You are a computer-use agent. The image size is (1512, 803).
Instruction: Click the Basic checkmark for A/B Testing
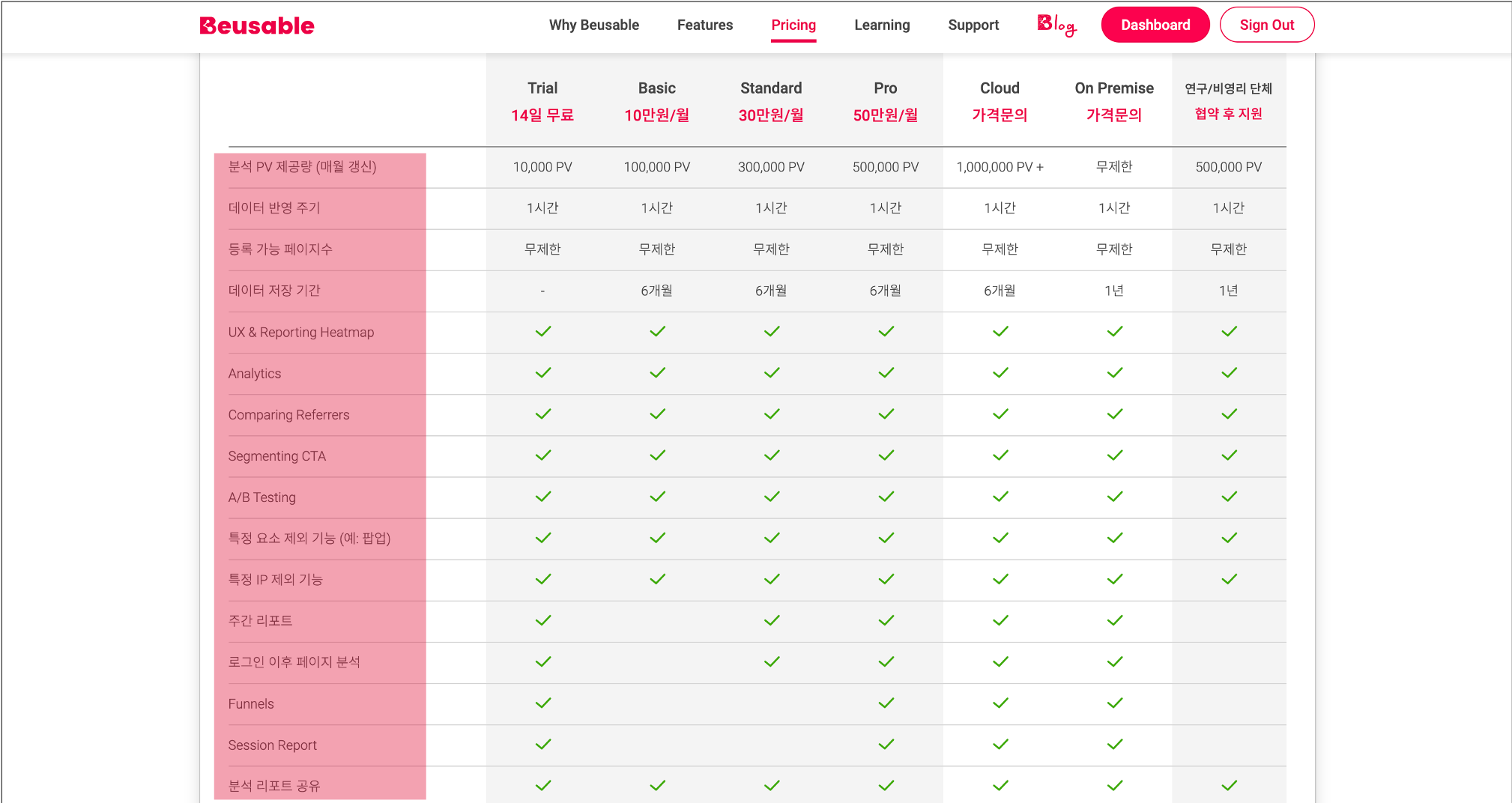pos(658,497)
